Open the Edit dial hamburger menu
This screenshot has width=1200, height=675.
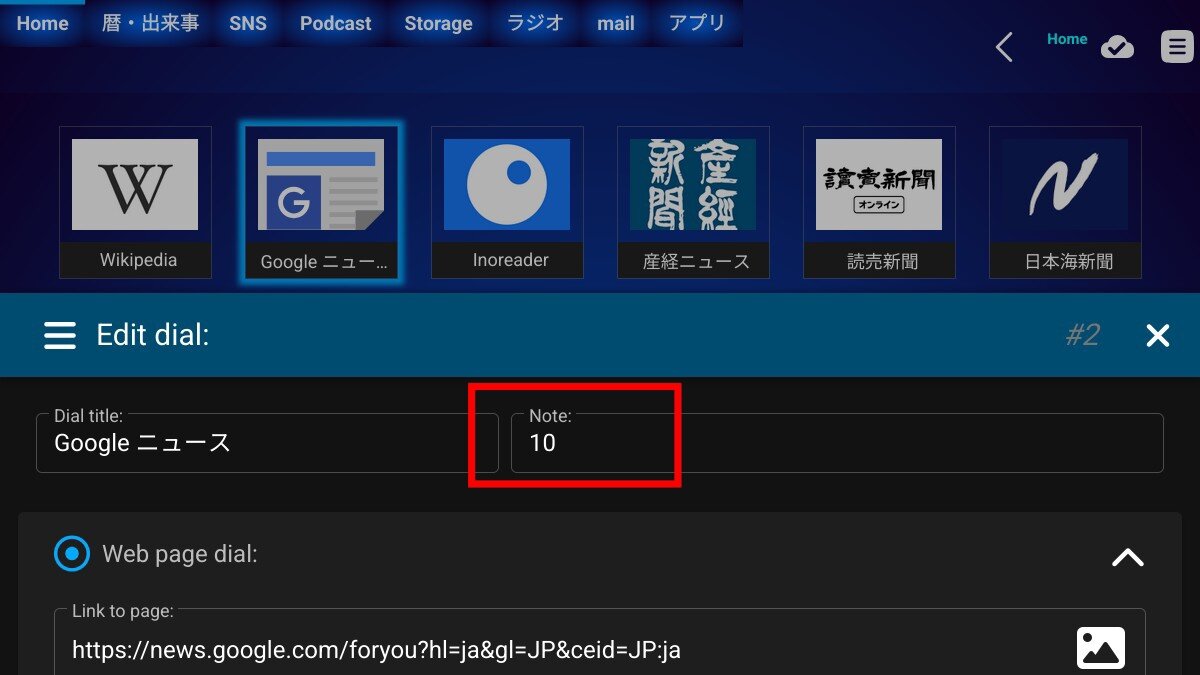point(60,335)
